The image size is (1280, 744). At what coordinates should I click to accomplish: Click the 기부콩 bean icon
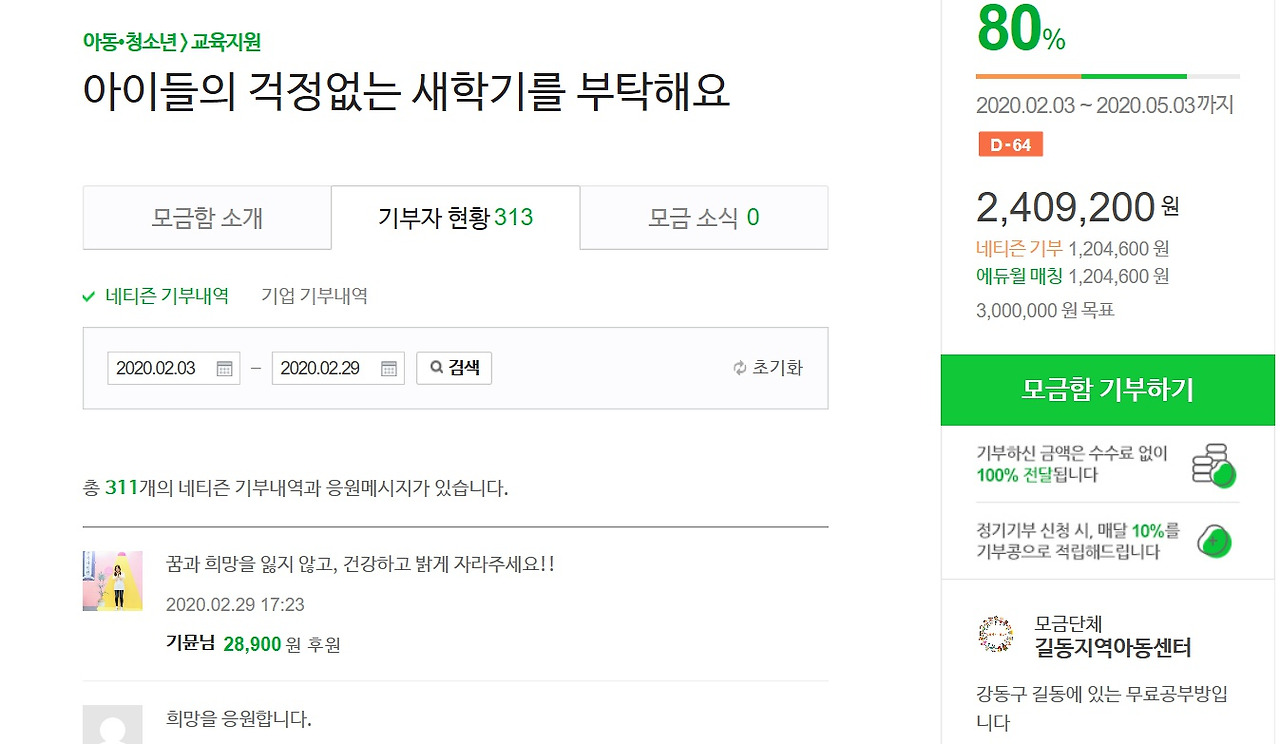click(x=1213, y=541)
